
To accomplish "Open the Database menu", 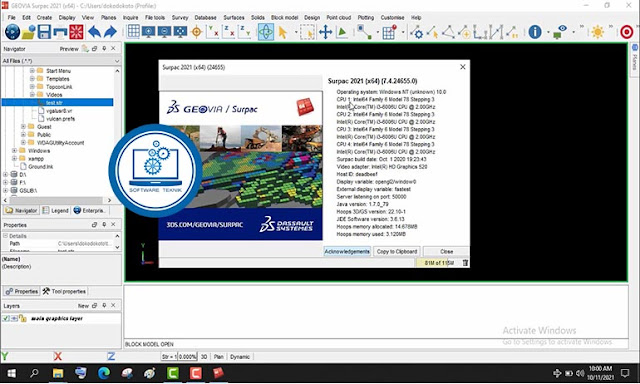I will pos(205,18).
